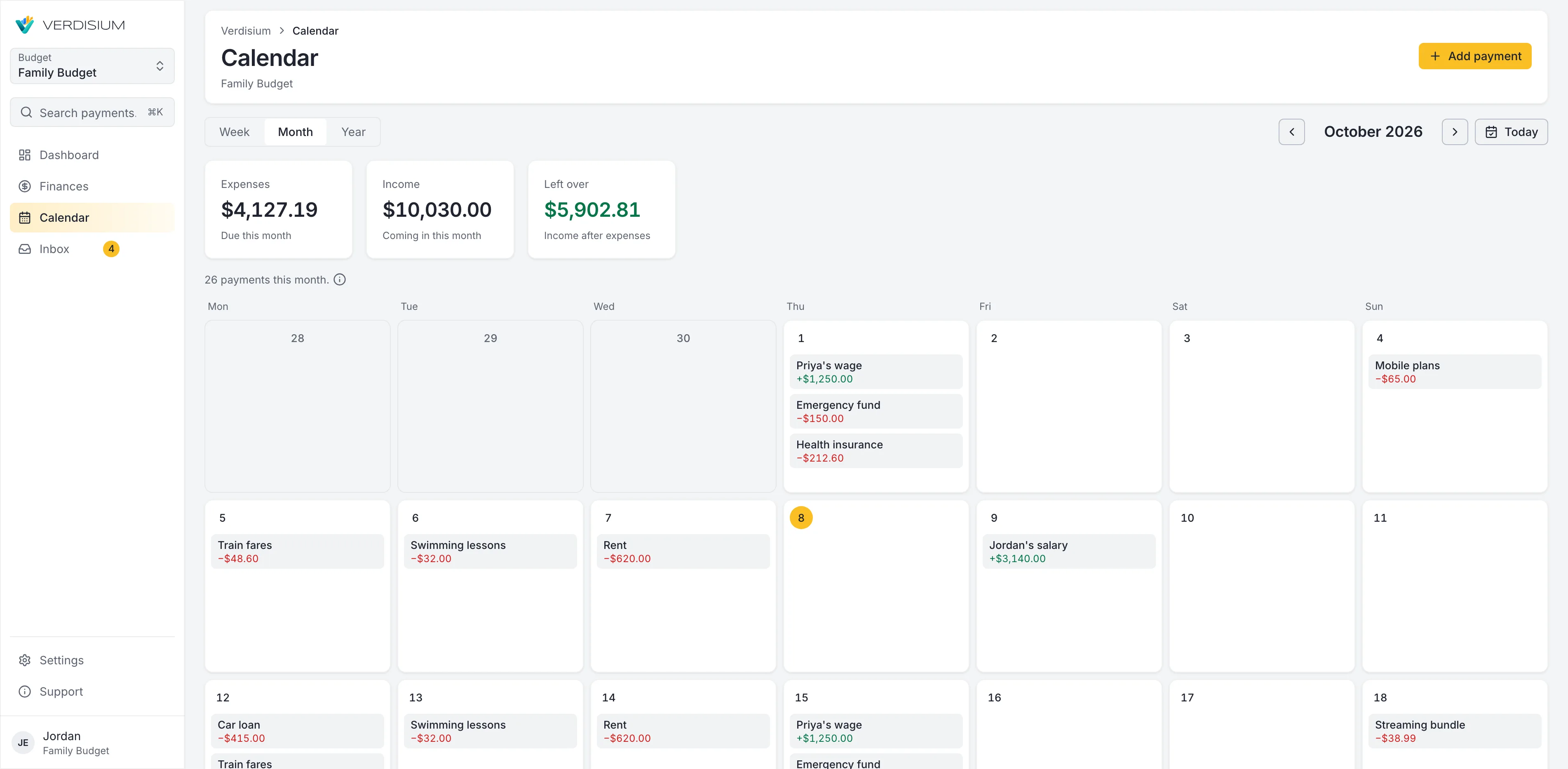Click the Inbox tray icon
The height and width of the screenshot is (769, 1568).
coord(25,249)
